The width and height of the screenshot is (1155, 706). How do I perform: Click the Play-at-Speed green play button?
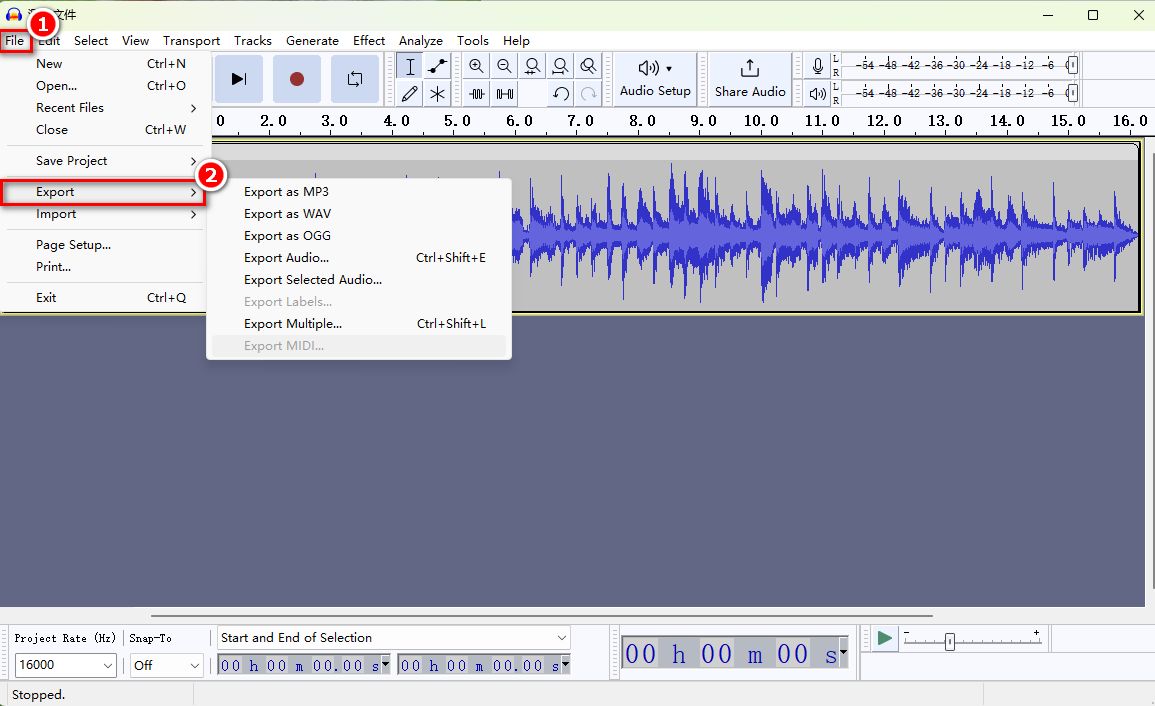[x=885, y=638]
